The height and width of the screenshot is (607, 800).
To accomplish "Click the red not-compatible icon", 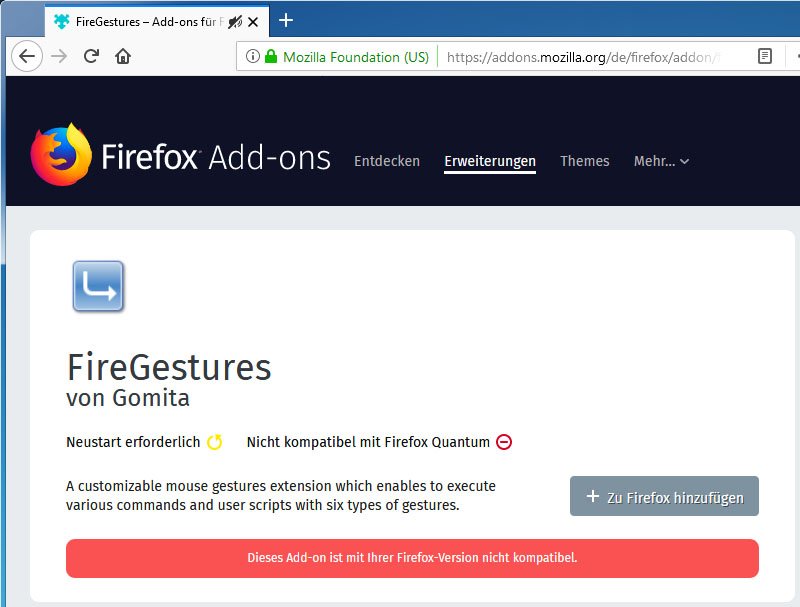I will [504, 442].
